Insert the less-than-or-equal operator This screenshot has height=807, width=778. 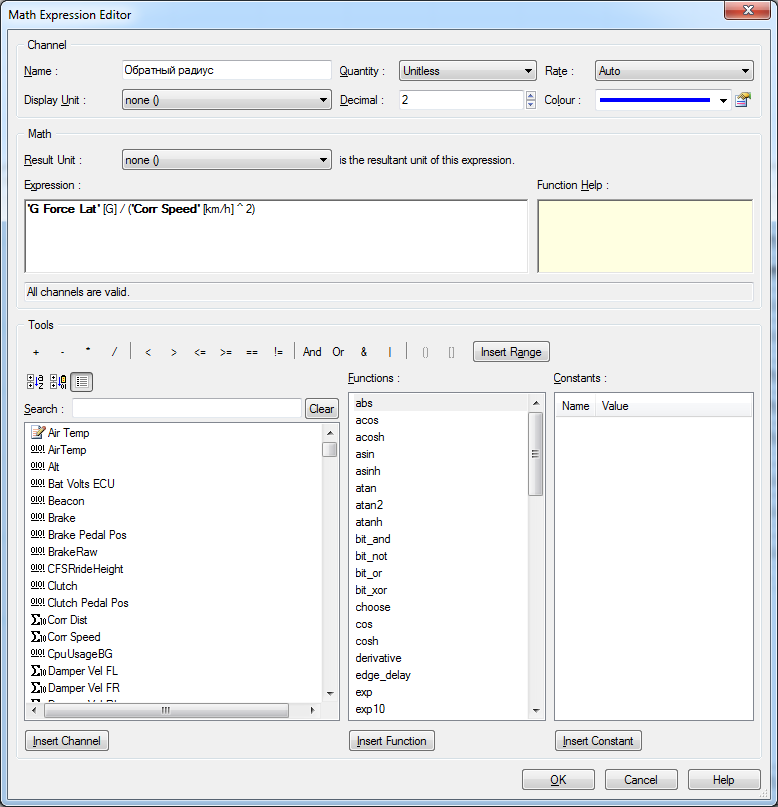(x=200, y=352)
